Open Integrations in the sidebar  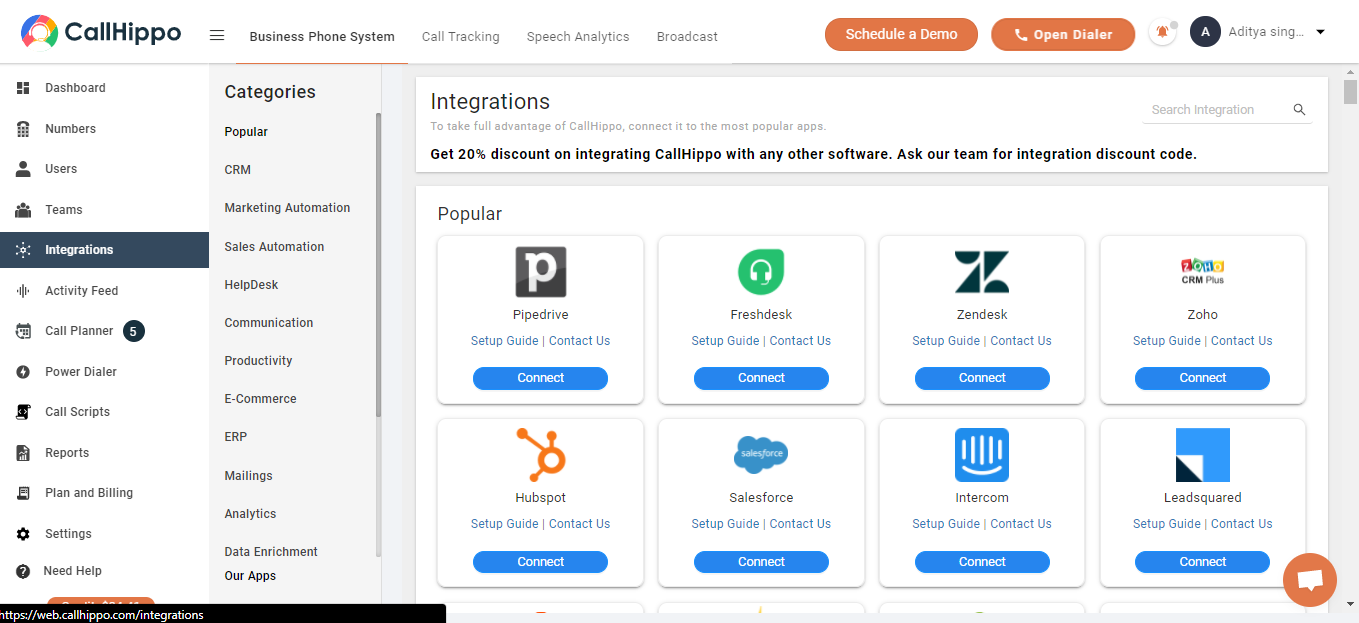(104, 250)
